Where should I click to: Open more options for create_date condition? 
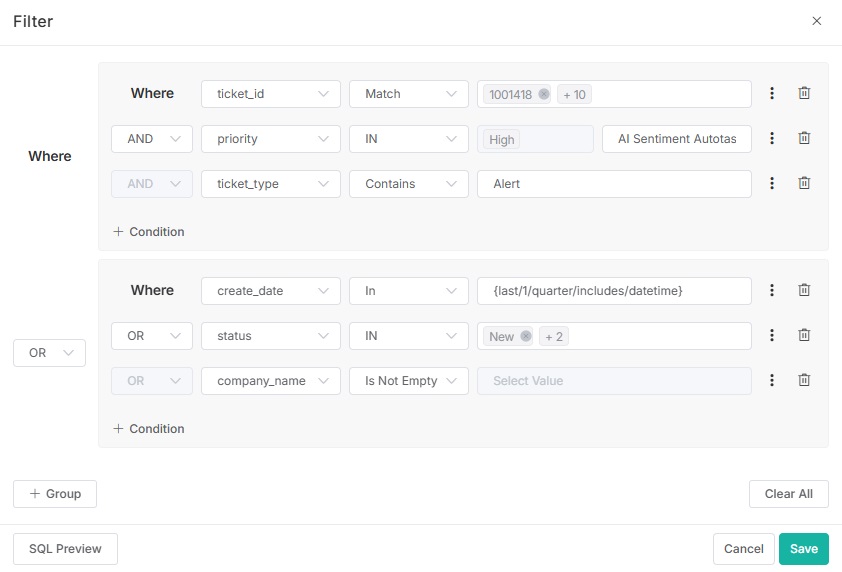tap(772, 290)
